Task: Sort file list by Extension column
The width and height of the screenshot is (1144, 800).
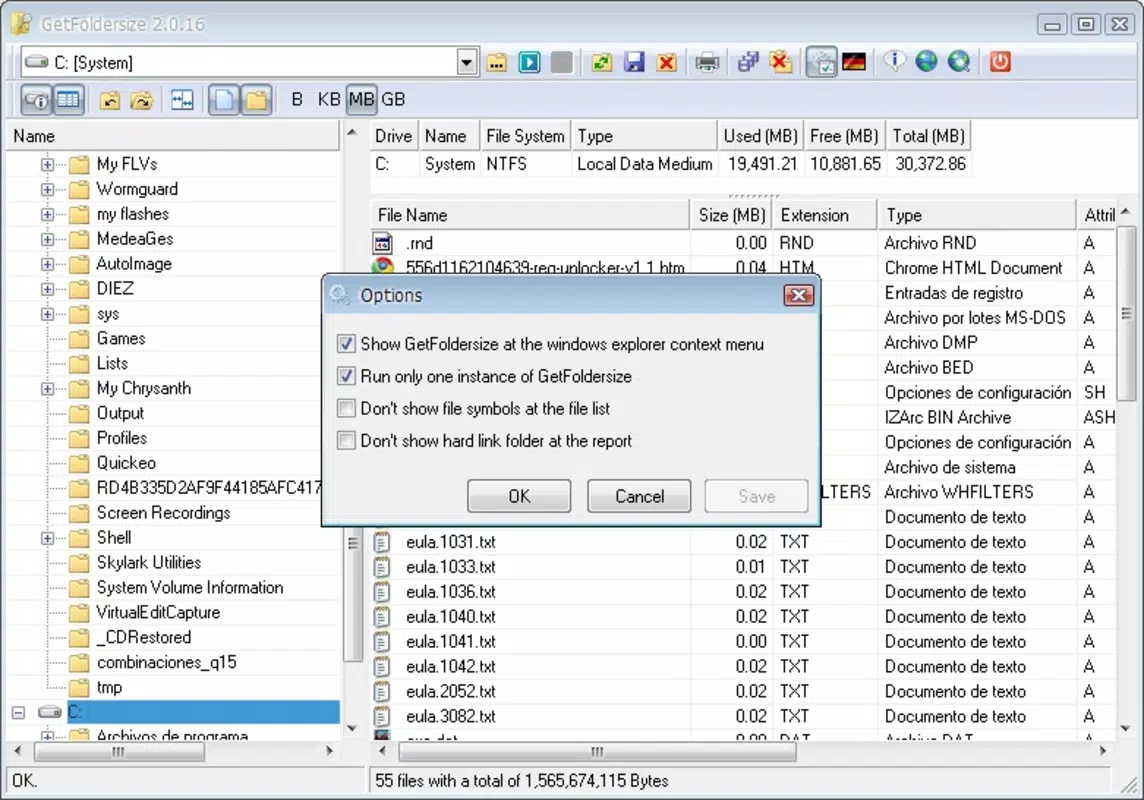Action: pyautogui.click(x=825, y=215)
